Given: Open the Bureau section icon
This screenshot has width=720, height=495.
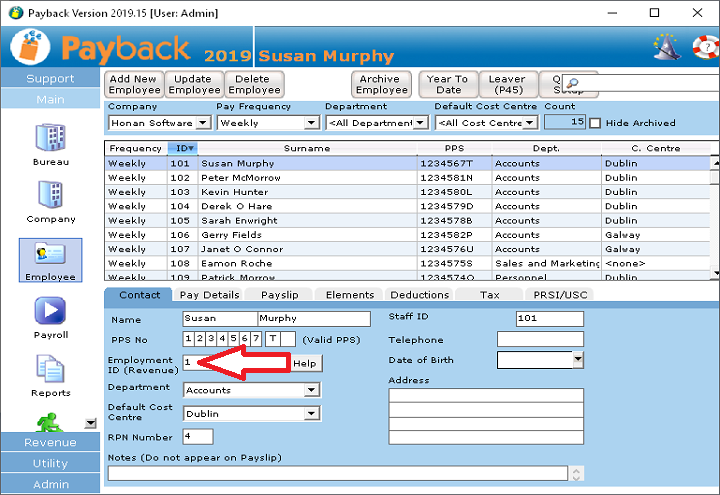Looking at the screenshot, I should [50, 141].
